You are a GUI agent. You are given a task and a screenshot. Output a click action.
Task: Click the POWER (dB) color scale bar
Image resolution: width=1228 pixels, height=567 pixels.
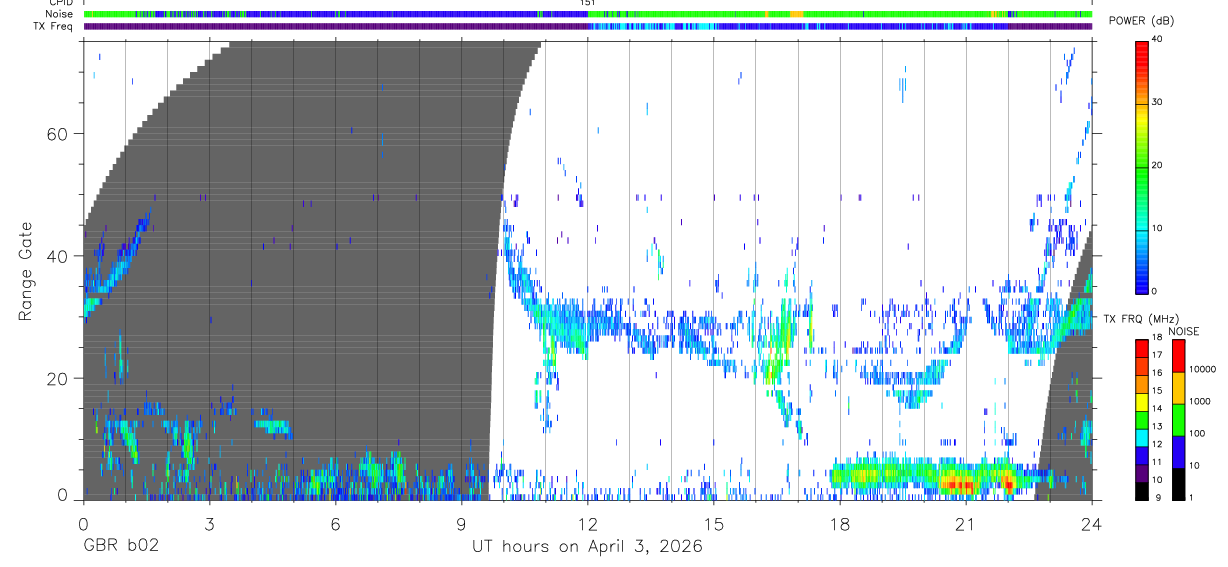(1142, 166)
